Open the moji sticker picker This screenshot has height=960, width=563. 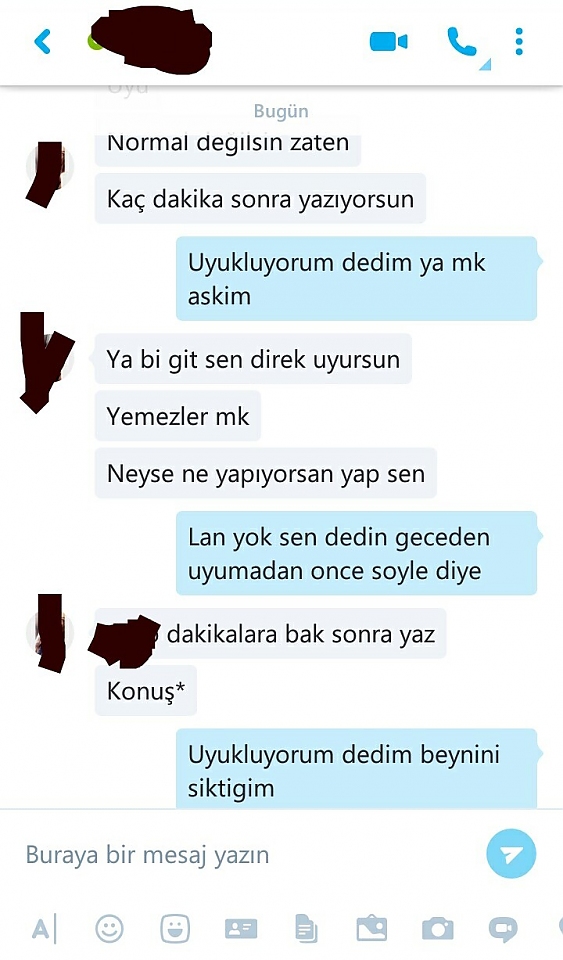tap(175, 929)
